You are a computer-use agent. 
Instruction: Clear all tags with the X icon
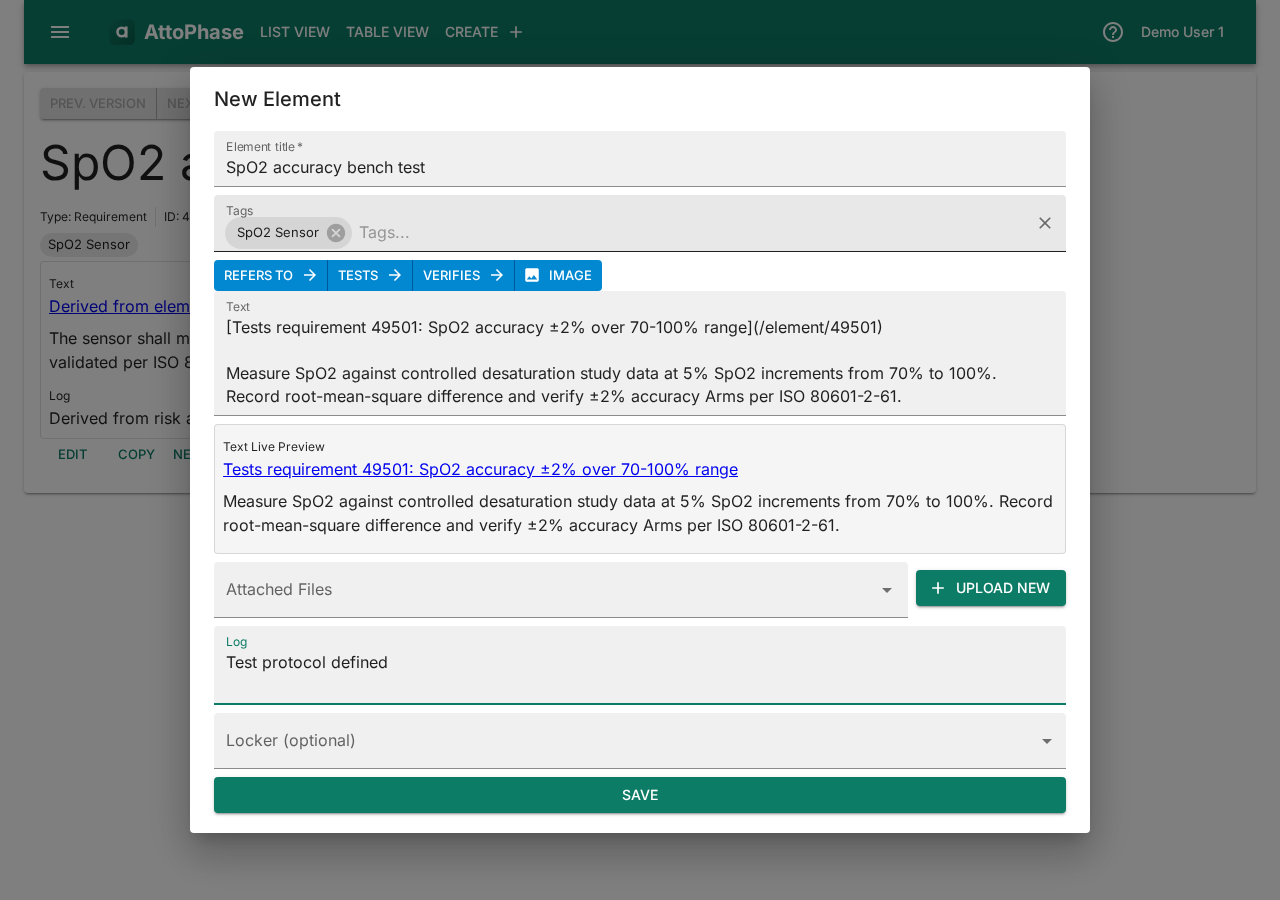[x=1044, y=223]
